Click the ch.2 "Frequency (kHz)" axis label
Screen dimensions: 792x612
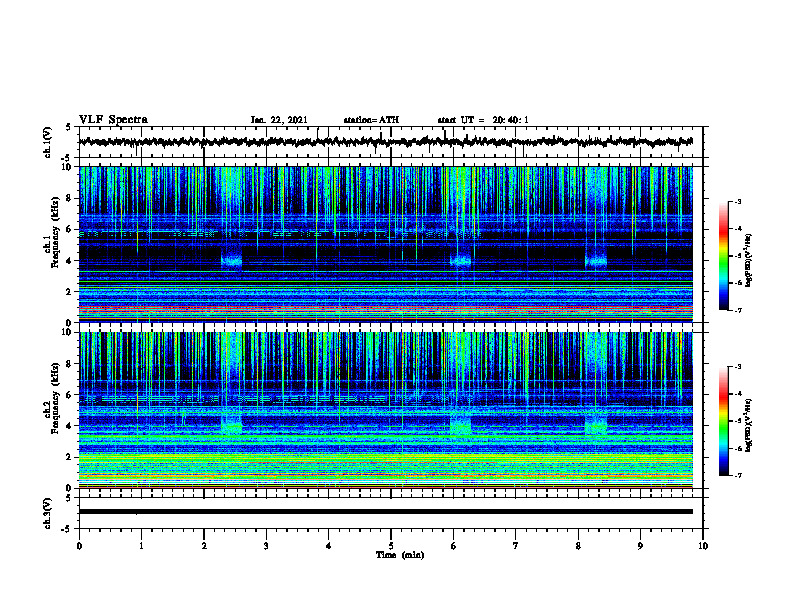[56, 398]
